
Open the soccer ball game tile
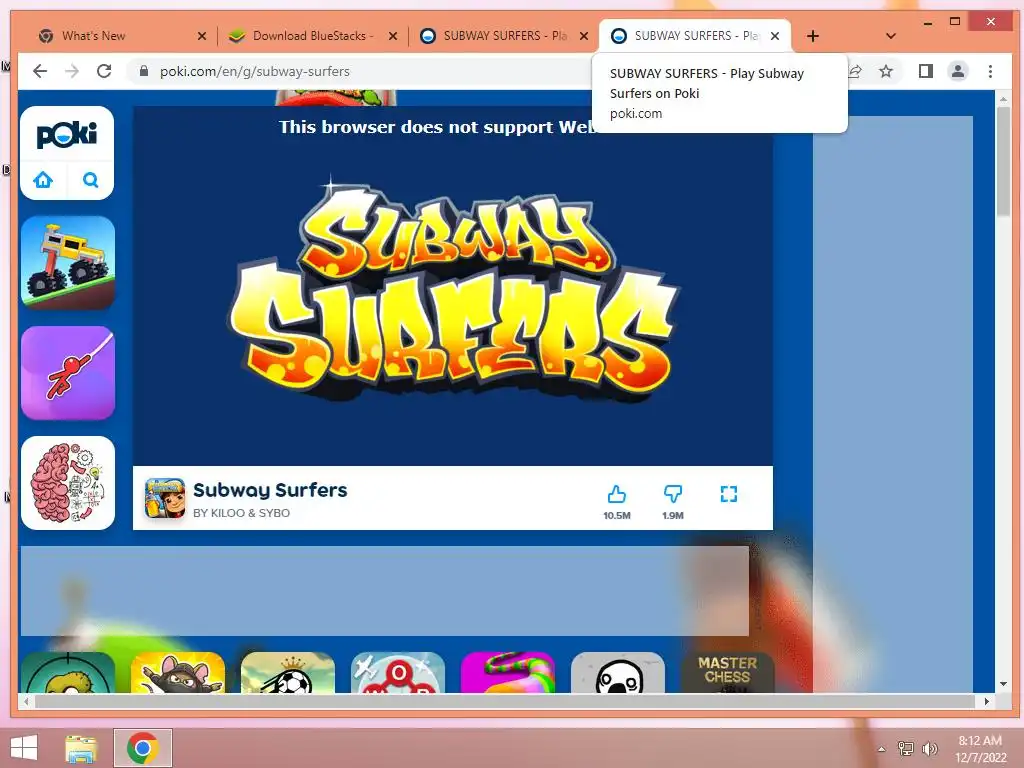click(x=287, y=672)
